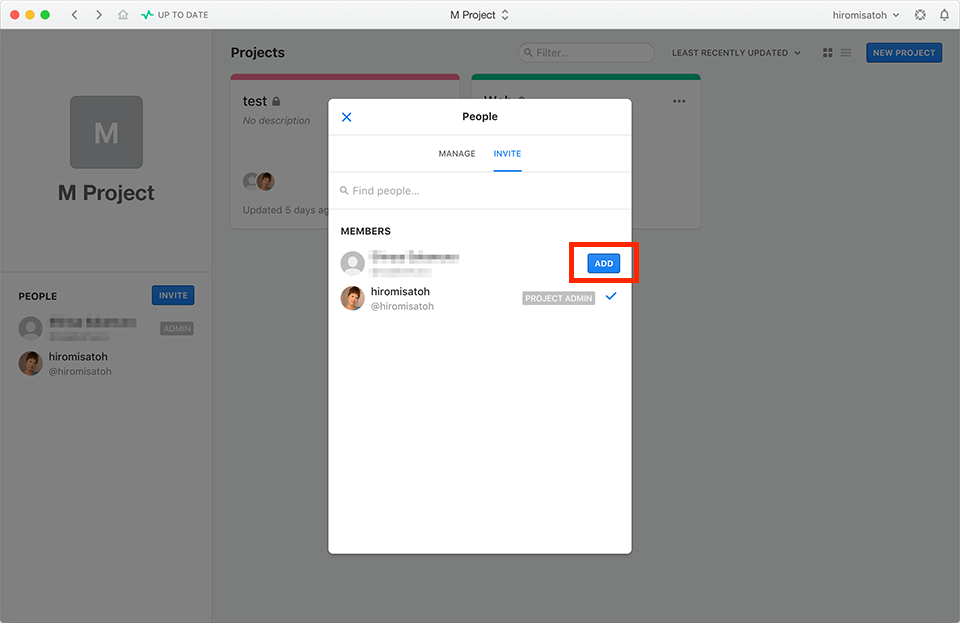
Task: Click the Projects heading
Action: tap(258, 53)
